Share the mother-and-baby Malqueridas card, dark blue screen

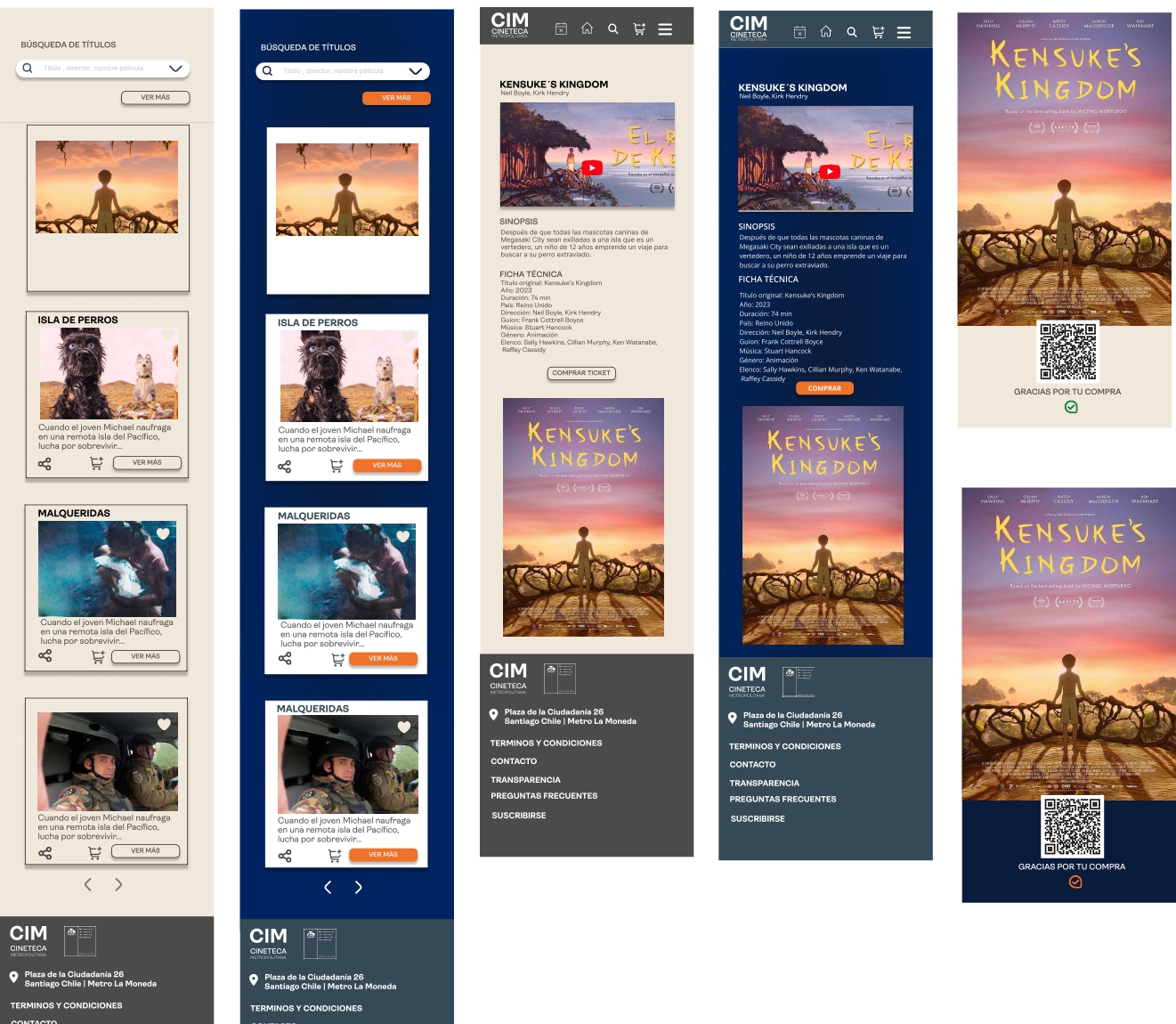coord(285,659)
